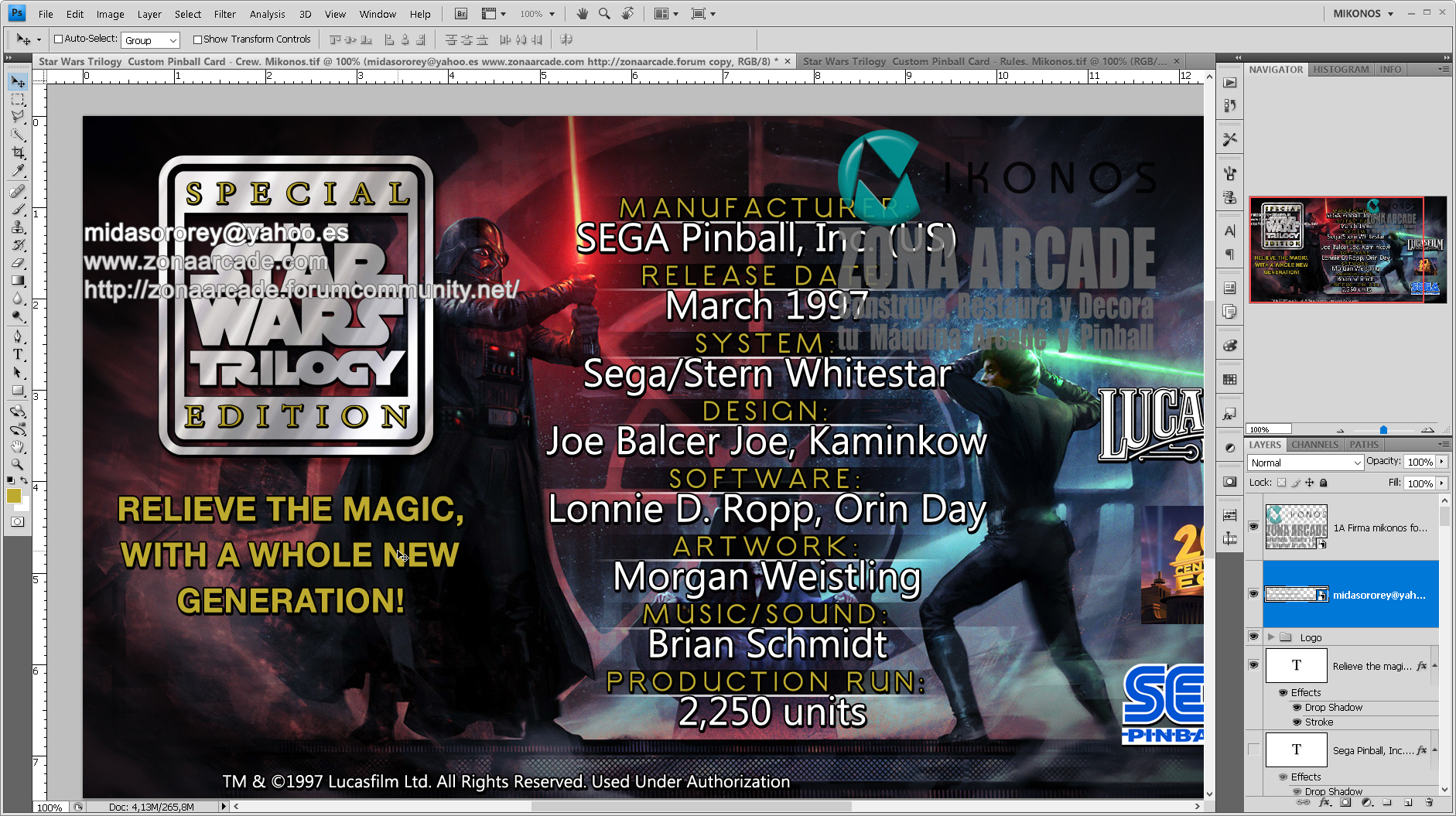Screen dimensions: 1456x816
Task: Select the Brush tool
Action: click(x=18, y=209)
